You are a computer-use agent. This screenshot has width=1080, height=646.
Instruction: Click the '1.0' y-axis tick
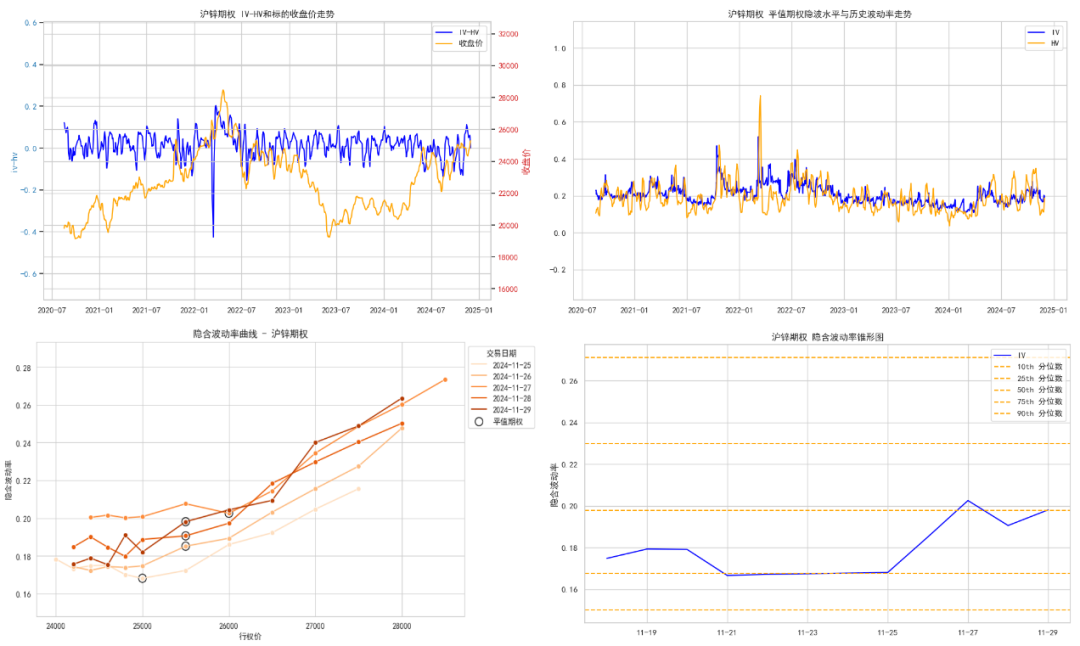coord(559,48)
